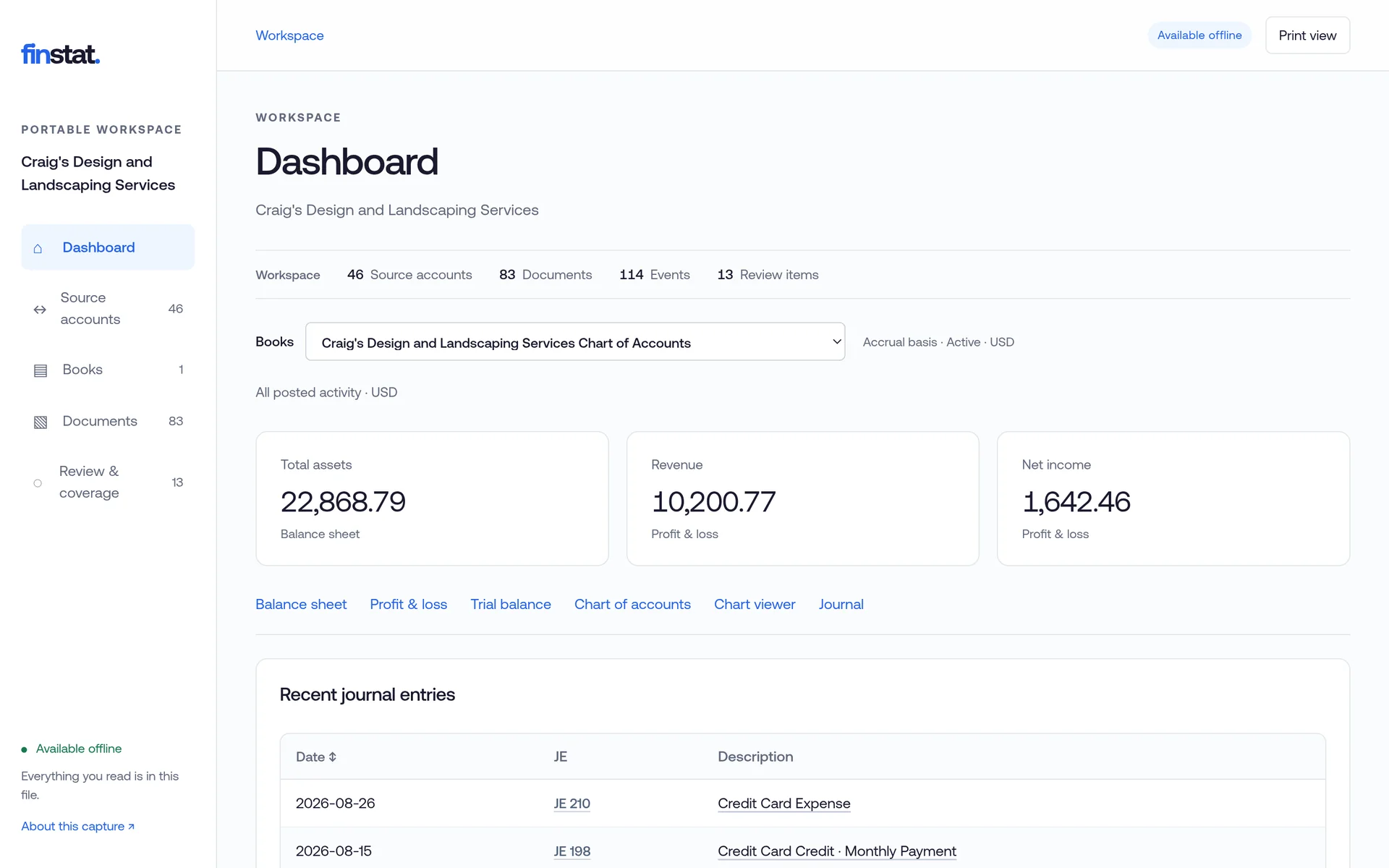Open Review & coverage in the sidebar
The width and height of the screenshot is (1389, 868).
(108, 482)
